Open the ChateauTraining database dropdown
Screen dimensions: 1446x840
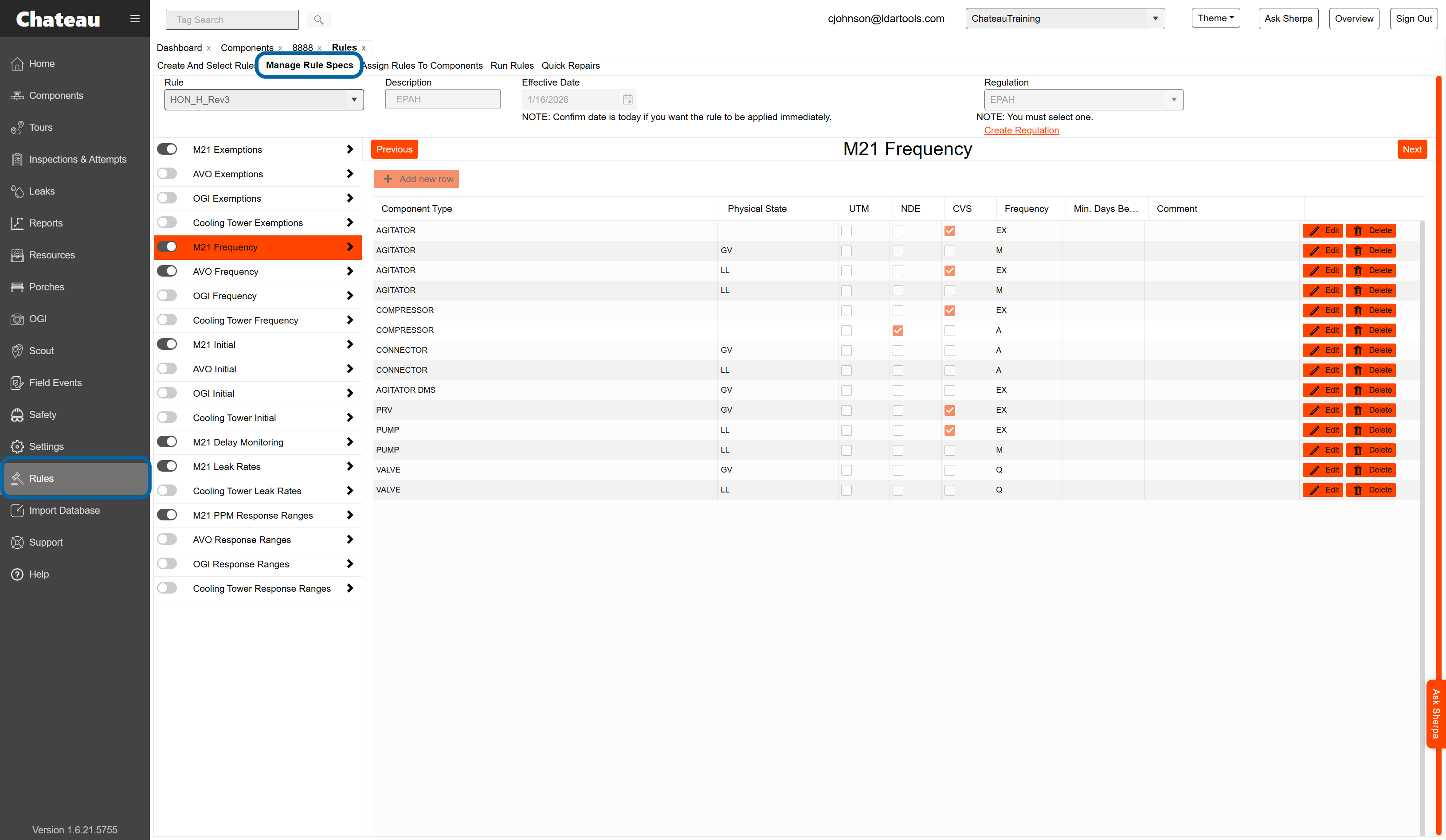[1065, 18]
